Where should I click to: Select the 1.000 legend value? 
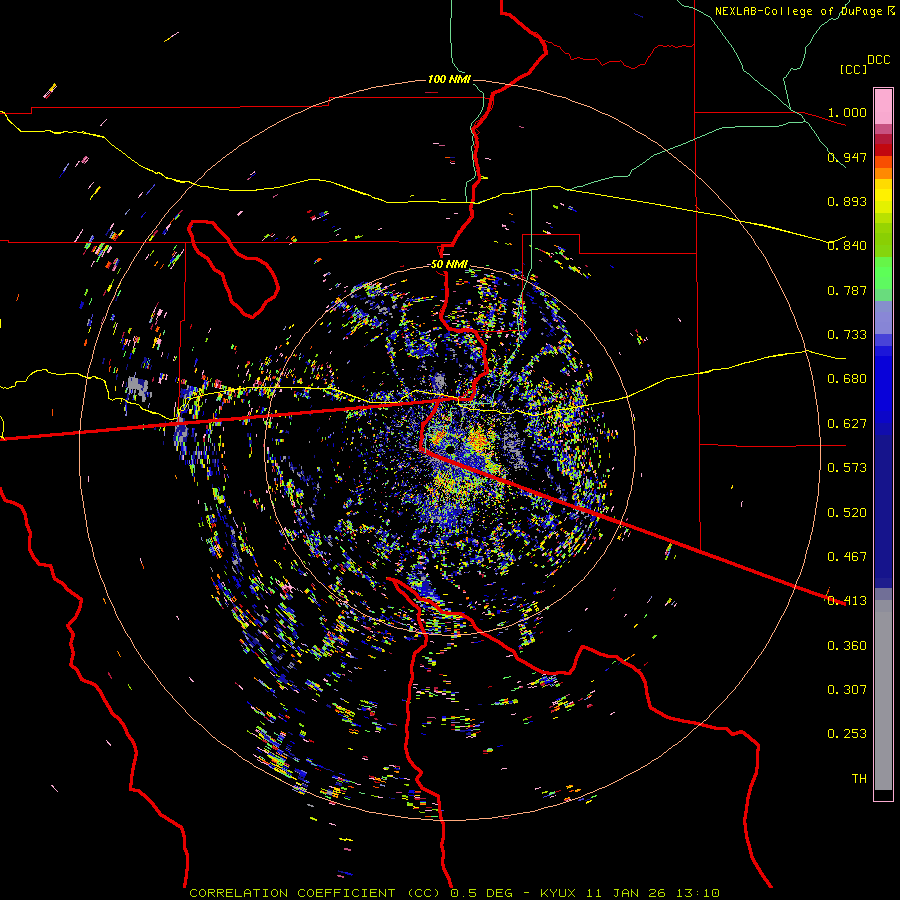(847, 112)
